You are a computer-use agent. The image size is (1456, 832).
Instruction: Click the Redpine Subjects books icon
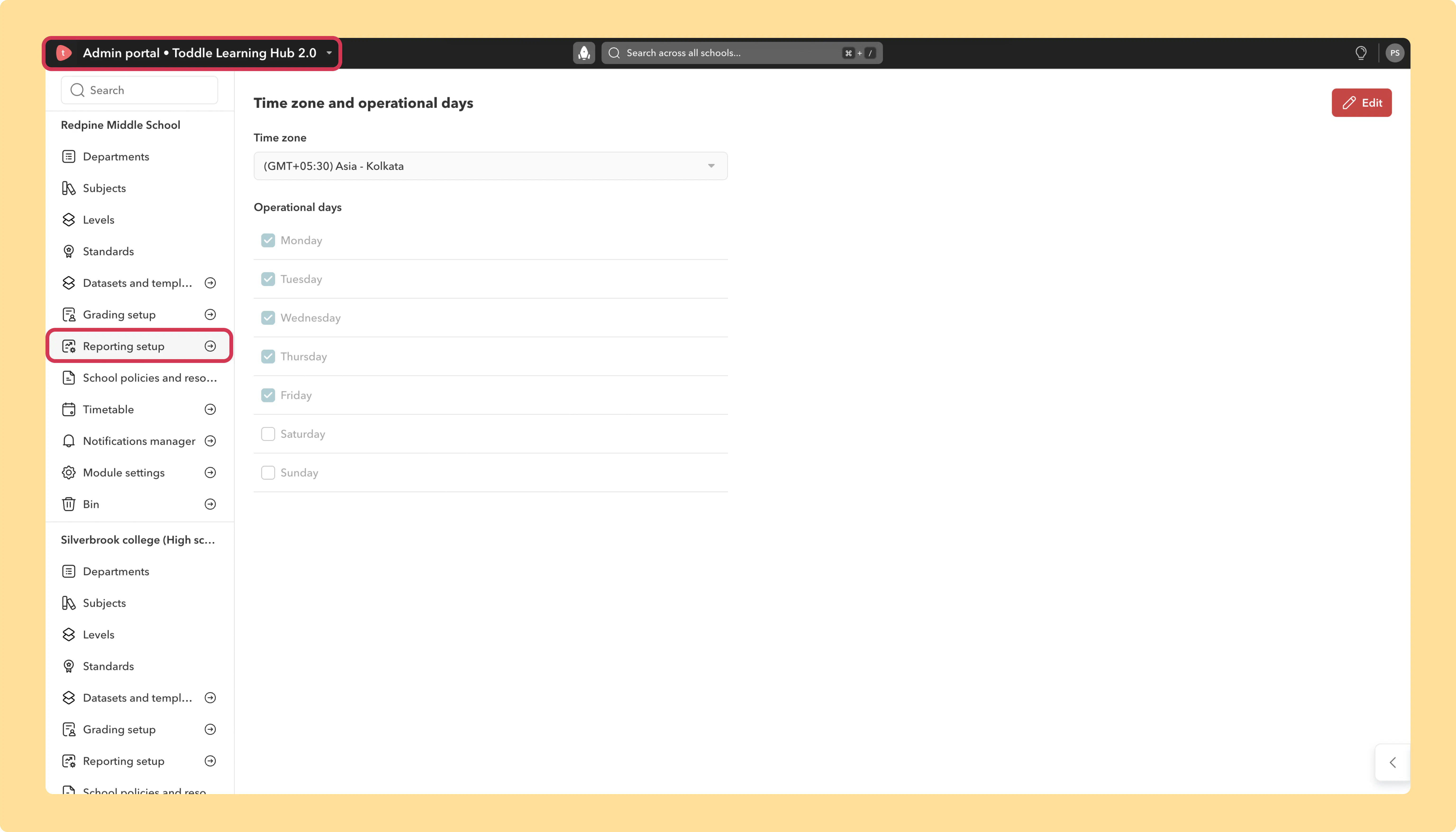click(68, 188)
